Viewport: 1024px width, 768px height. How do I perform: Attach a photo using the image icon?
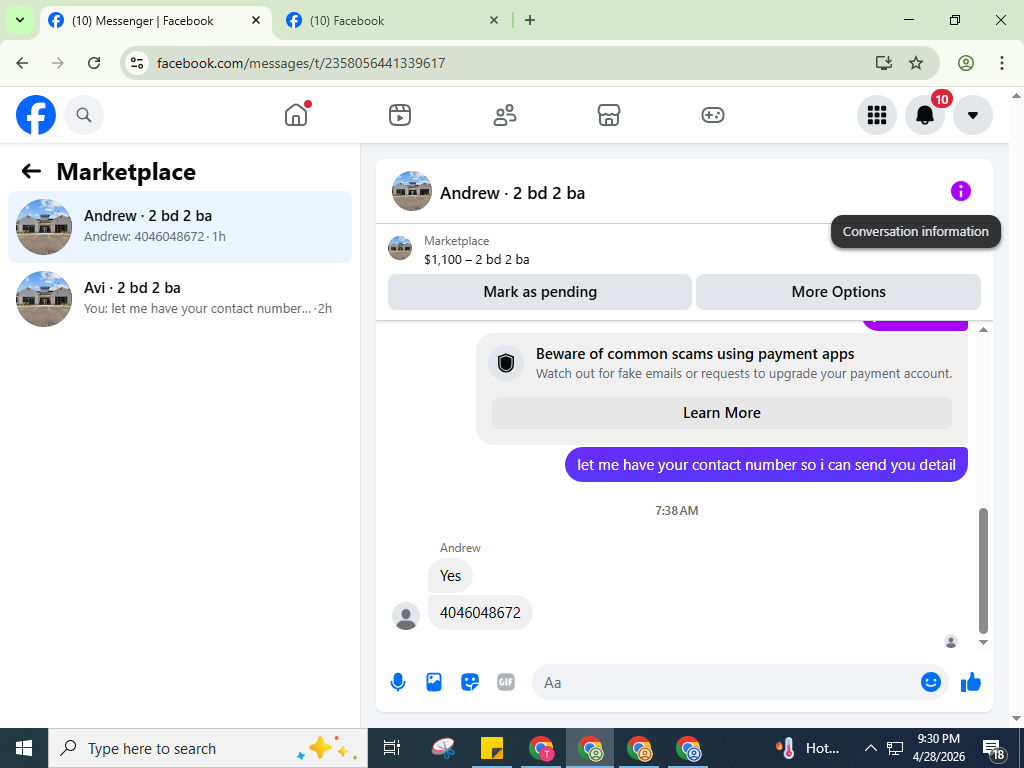(434, 682)
